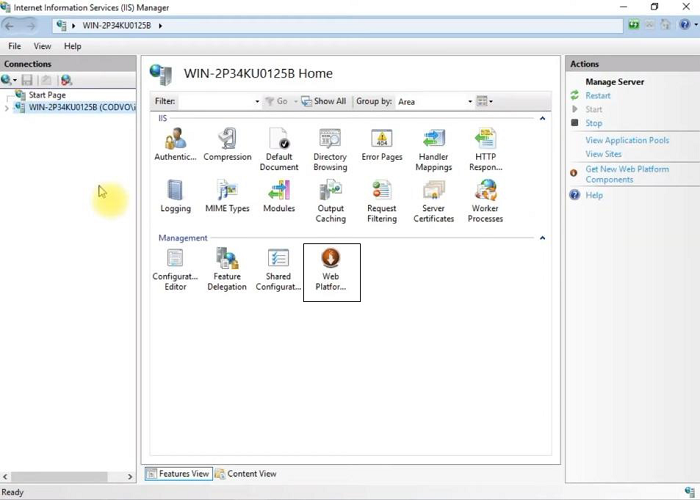Click the green Refresh page icon
Screen dimensions: 700x500
click(x=634, y=25)
